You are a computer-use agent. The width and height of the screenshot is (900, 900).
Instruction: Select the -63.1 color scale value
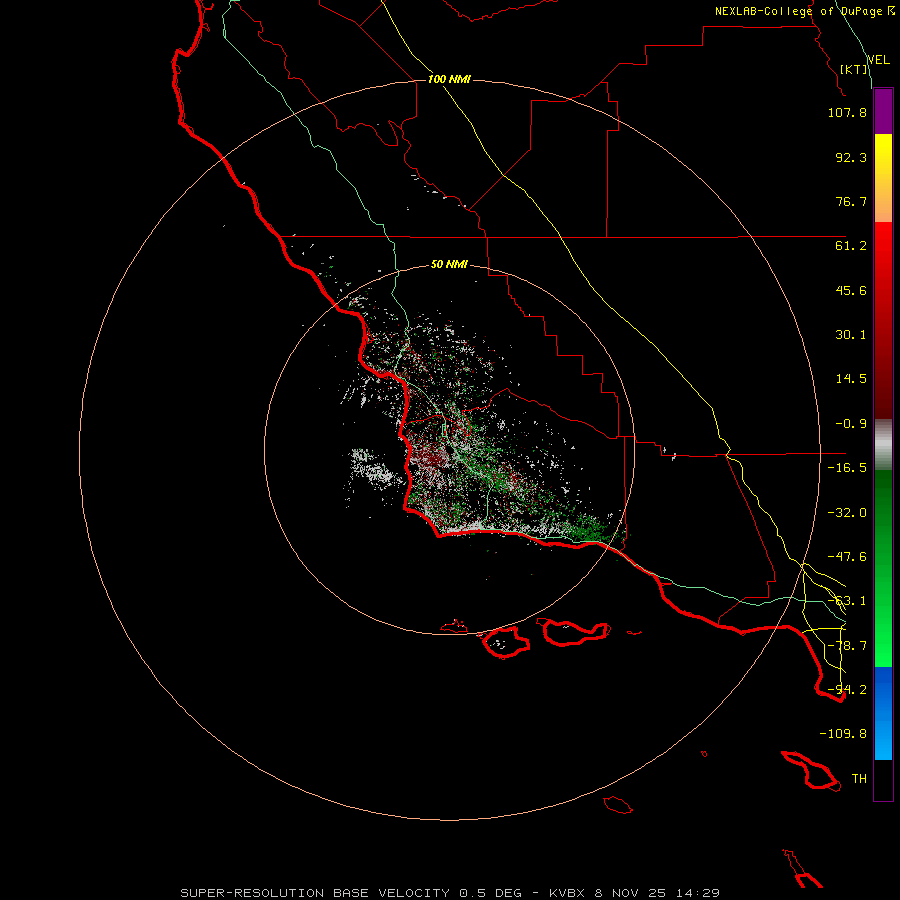tap(847, 601)
